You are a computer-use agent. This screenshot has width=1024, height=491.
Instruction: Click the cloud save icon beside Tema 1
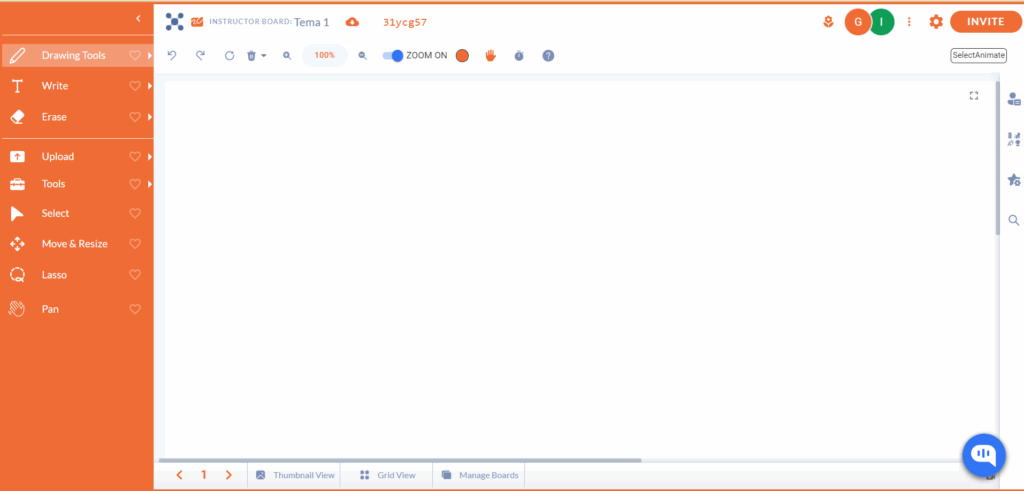tap(352, 22)
